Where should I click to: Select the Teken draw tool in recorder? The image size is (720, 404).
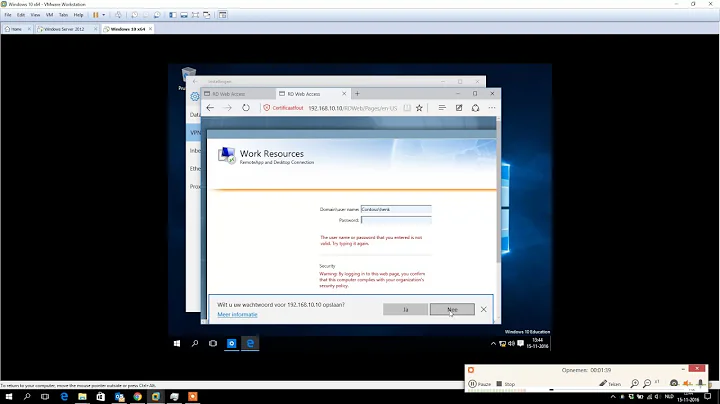[610, 384]
